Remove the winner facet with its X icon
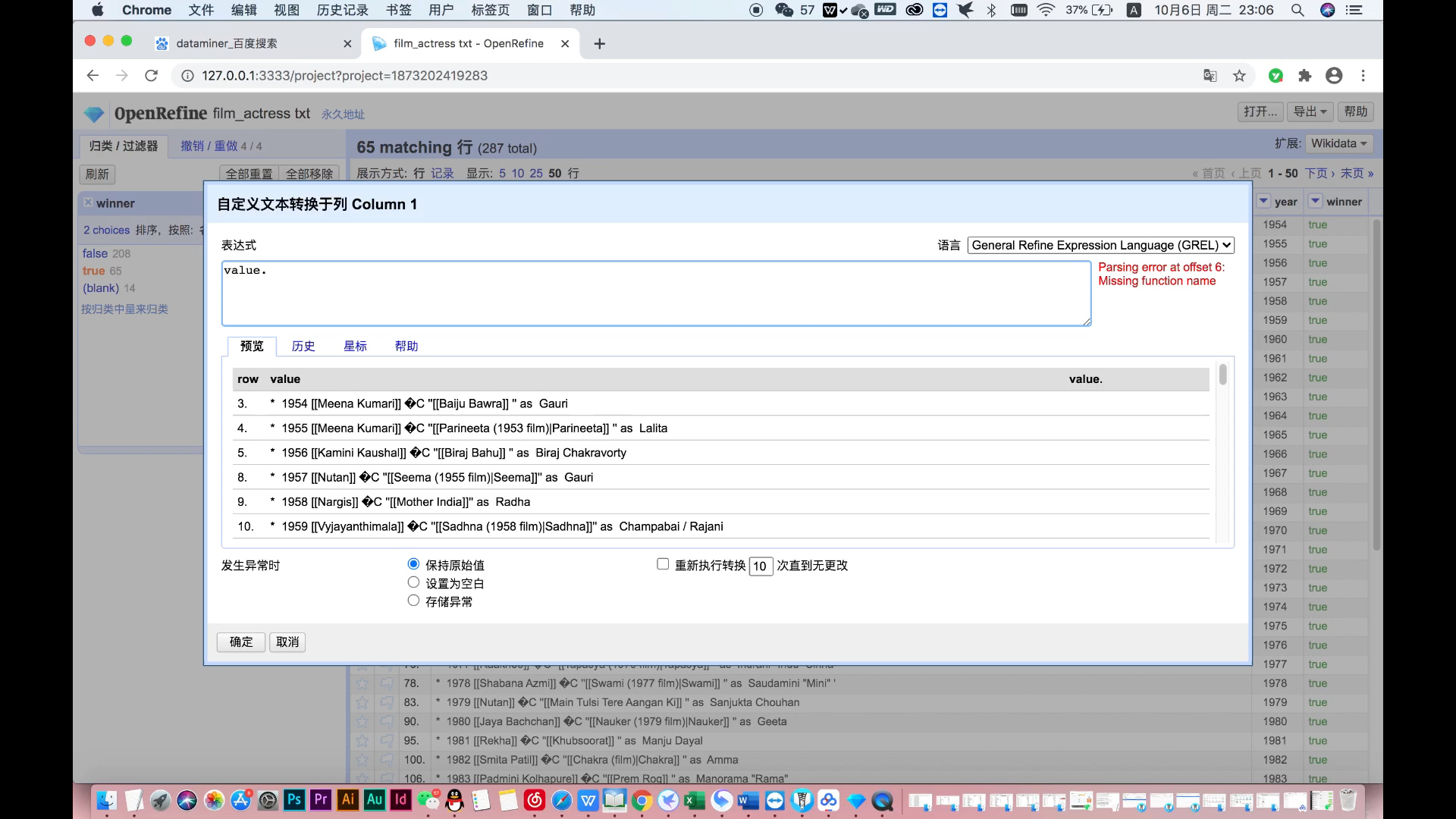The width and height of the screenshot is (1456, 819). 89,202
